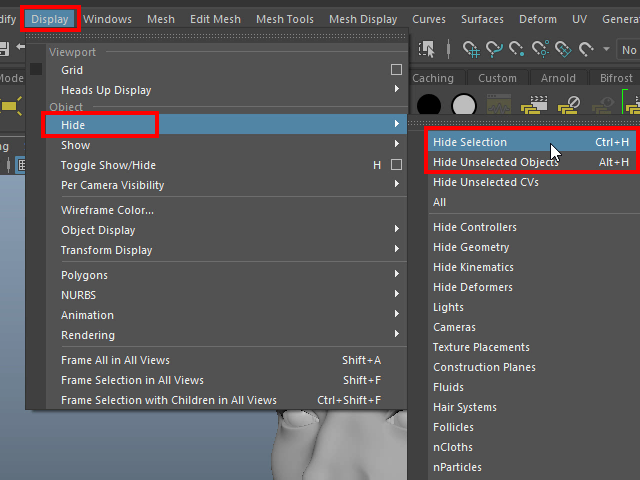Toggle the Toggle Show/Hide option box
This screenshot has height=480, width=640.
[x=396, y=165]
